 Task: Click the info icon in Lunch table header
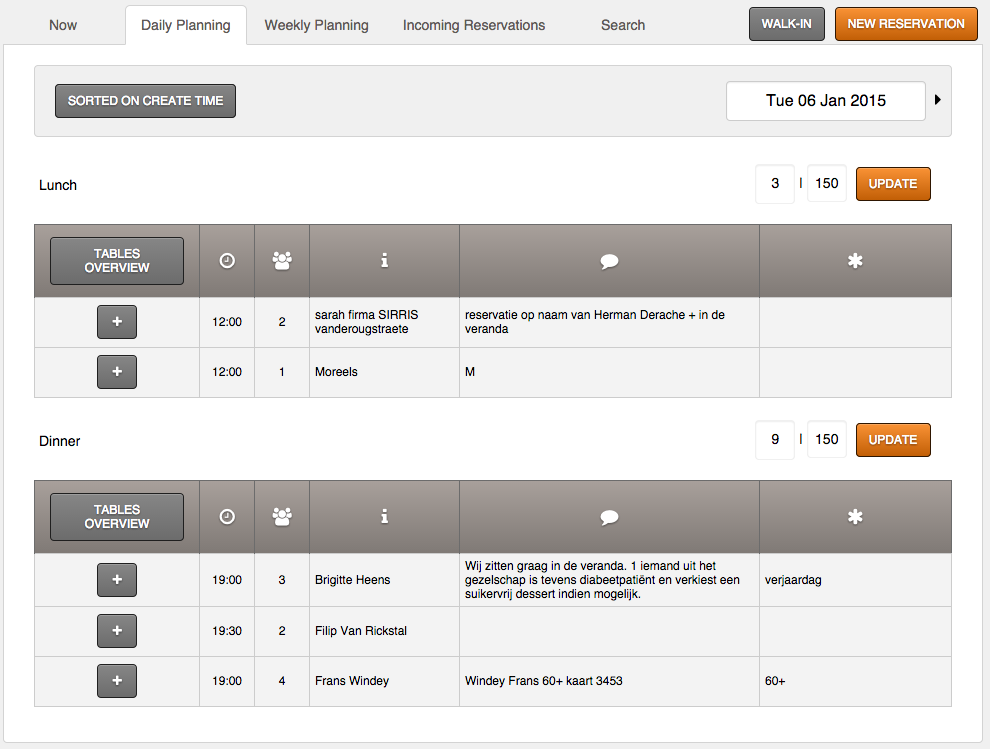click(x=384, y=261)
